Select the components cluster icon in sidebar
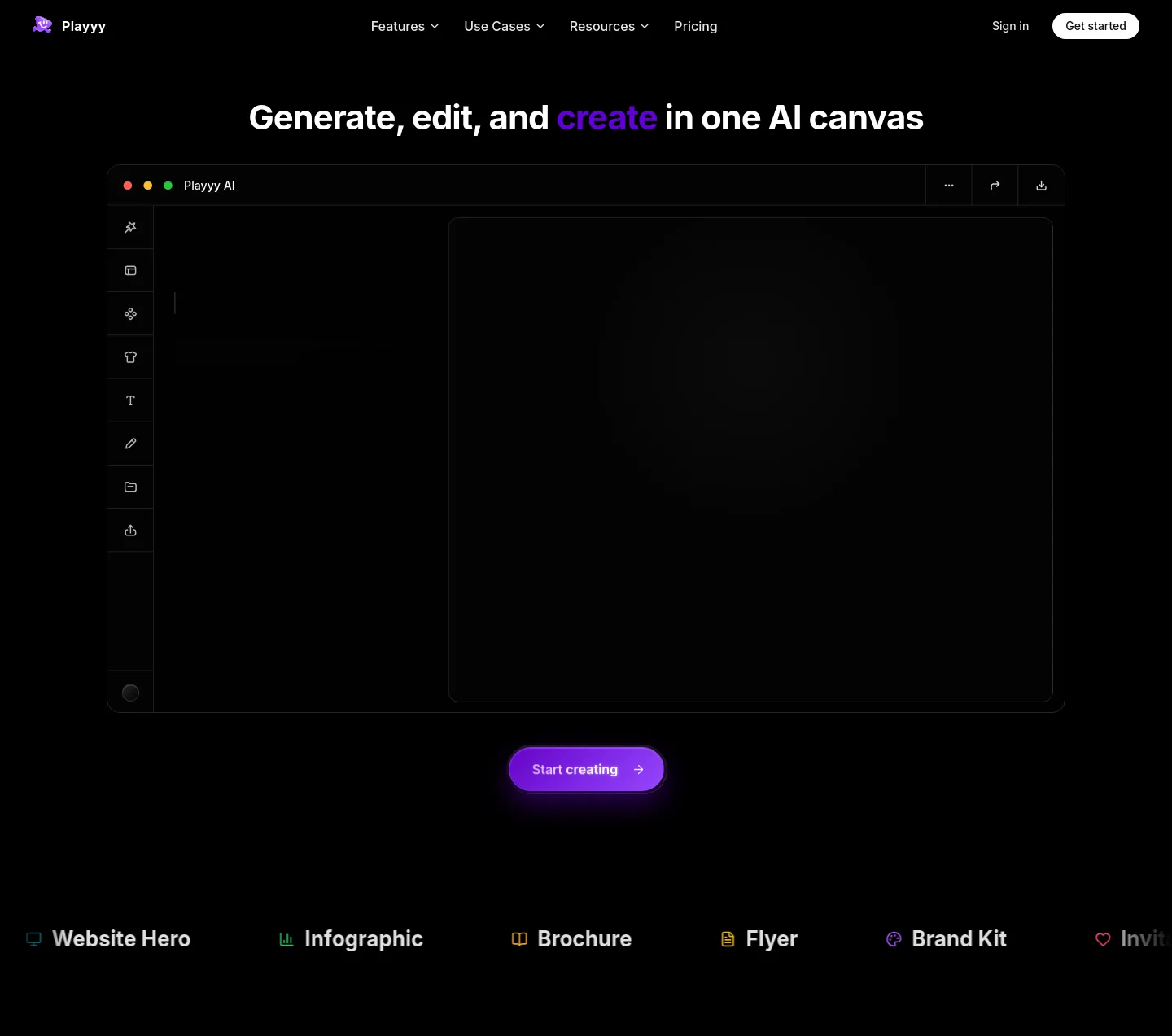The image size is (1172, 1036). click(130, 314)
